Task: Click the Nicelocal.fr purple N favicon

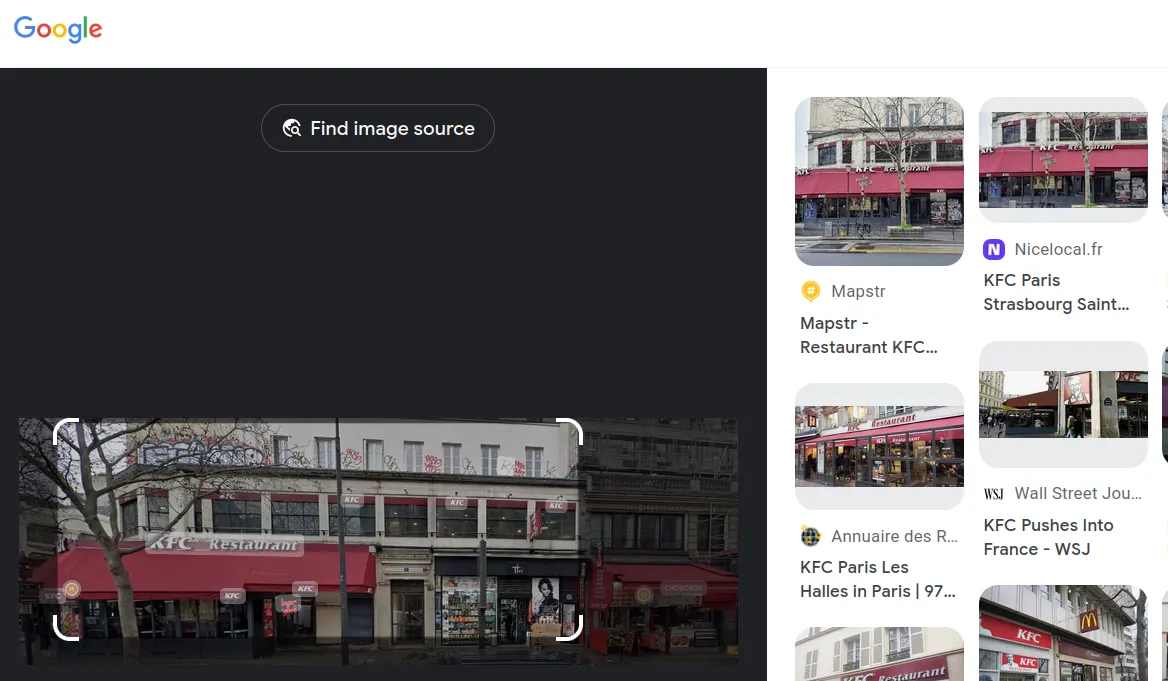Action: 993,249
